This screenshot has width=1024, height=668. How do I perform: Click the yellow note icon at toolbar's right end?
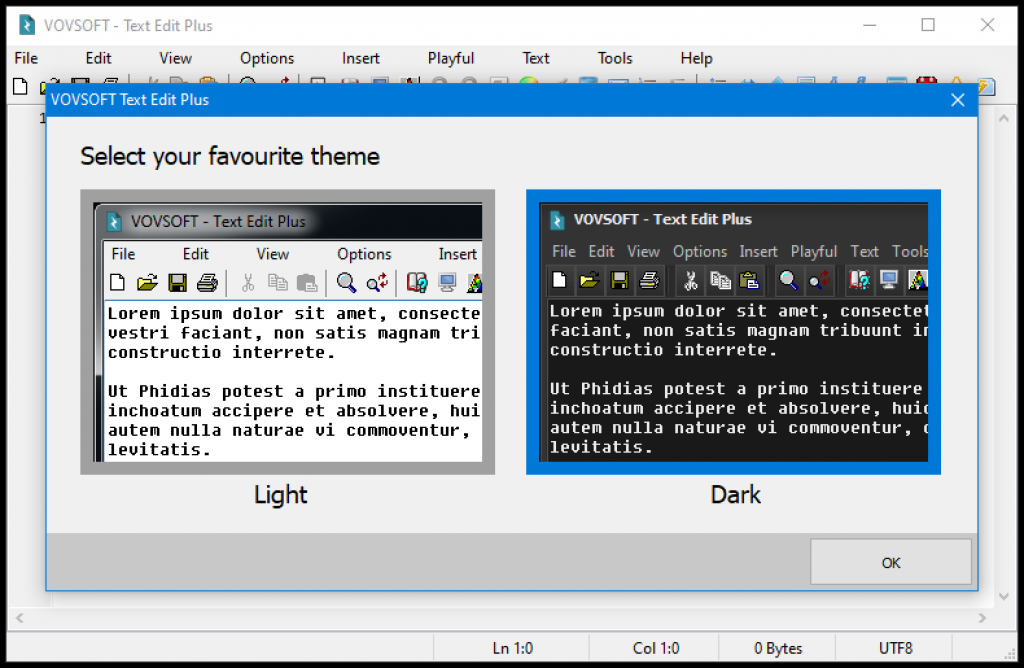point(986,86)
